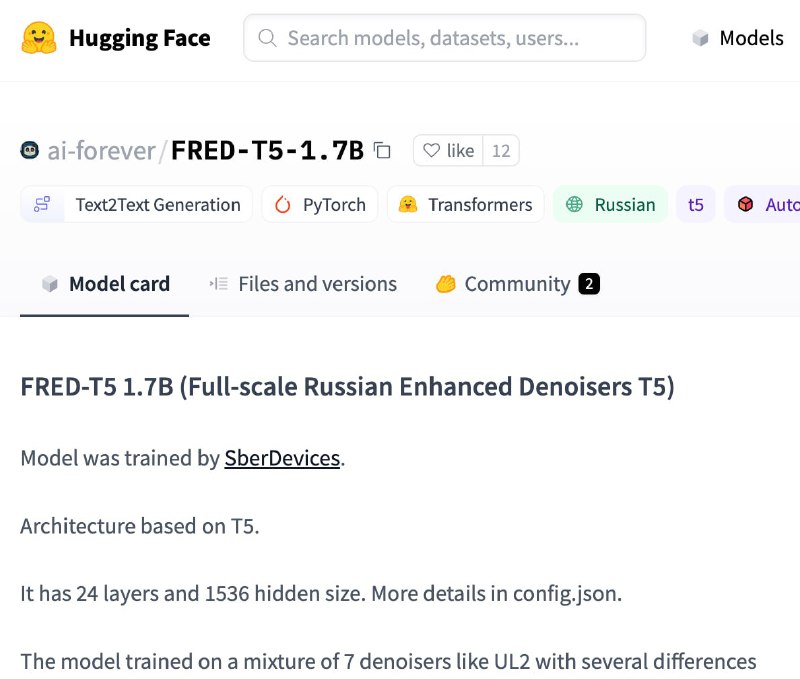Viewport: 800px width, 679px height.
Task: Open the Model card tab
Action: pos(105,284)
